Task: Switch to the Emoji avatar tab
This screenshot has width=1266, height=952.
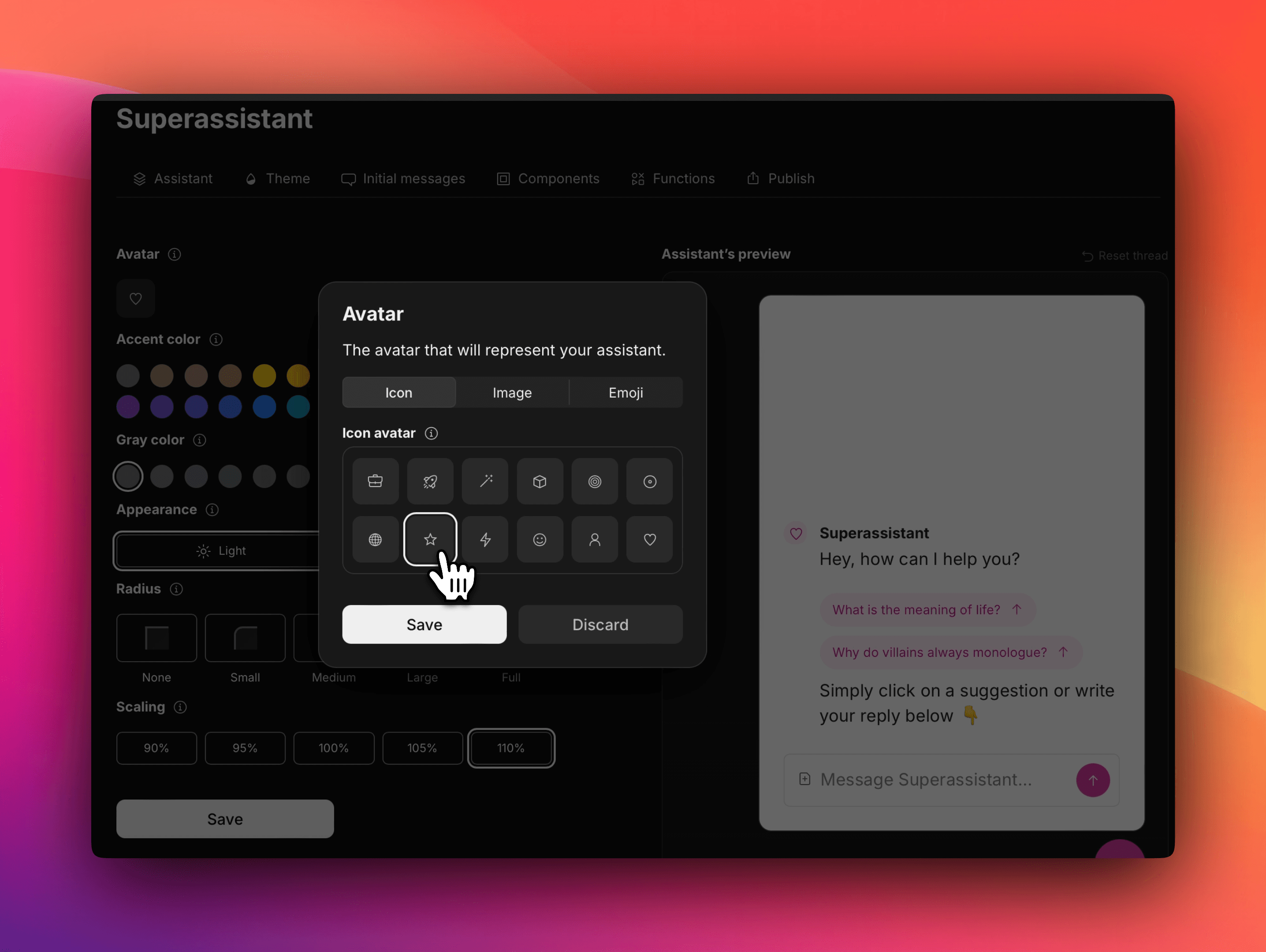Action: [x=625, y=392]
